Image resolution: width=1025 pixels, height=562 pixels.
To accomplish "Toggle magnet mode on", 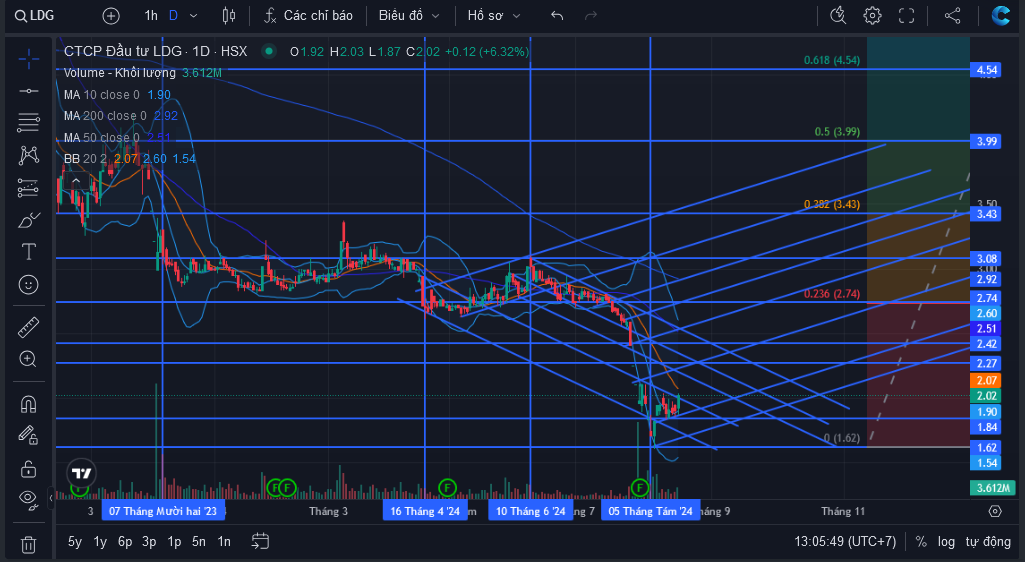I will 28,405.
